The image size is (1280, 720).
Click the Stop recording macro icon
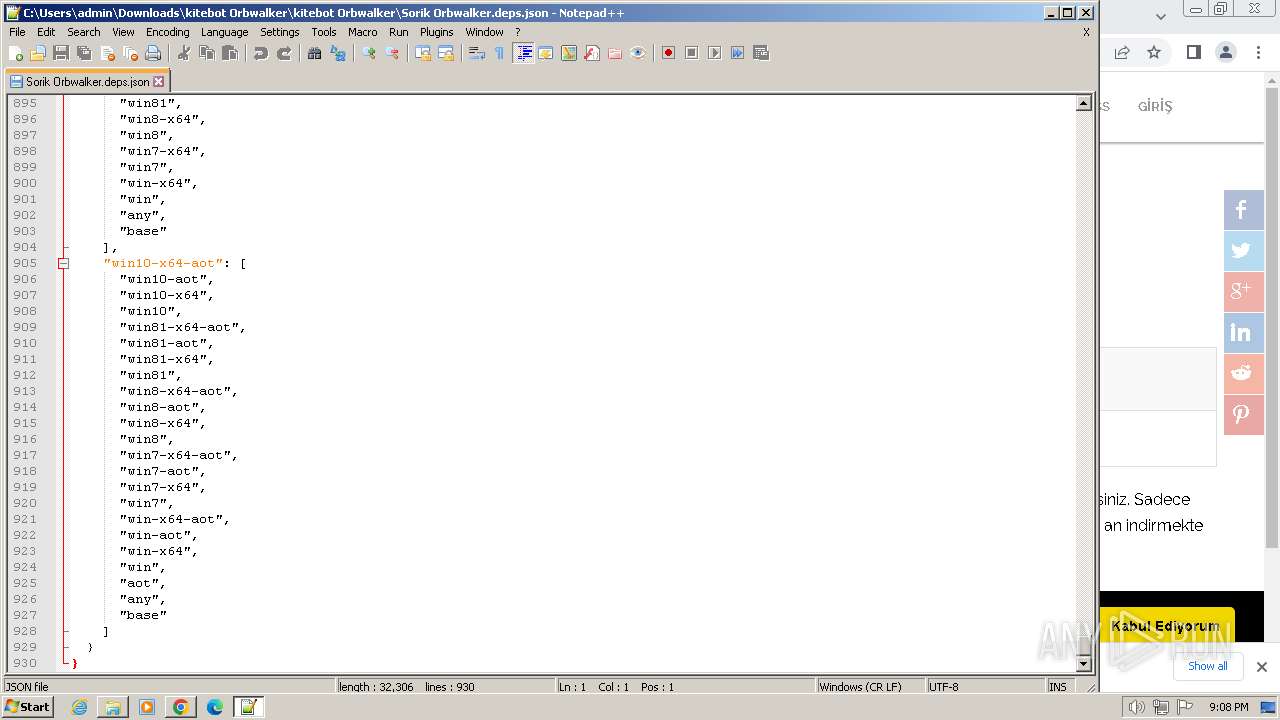click(691, 53)
